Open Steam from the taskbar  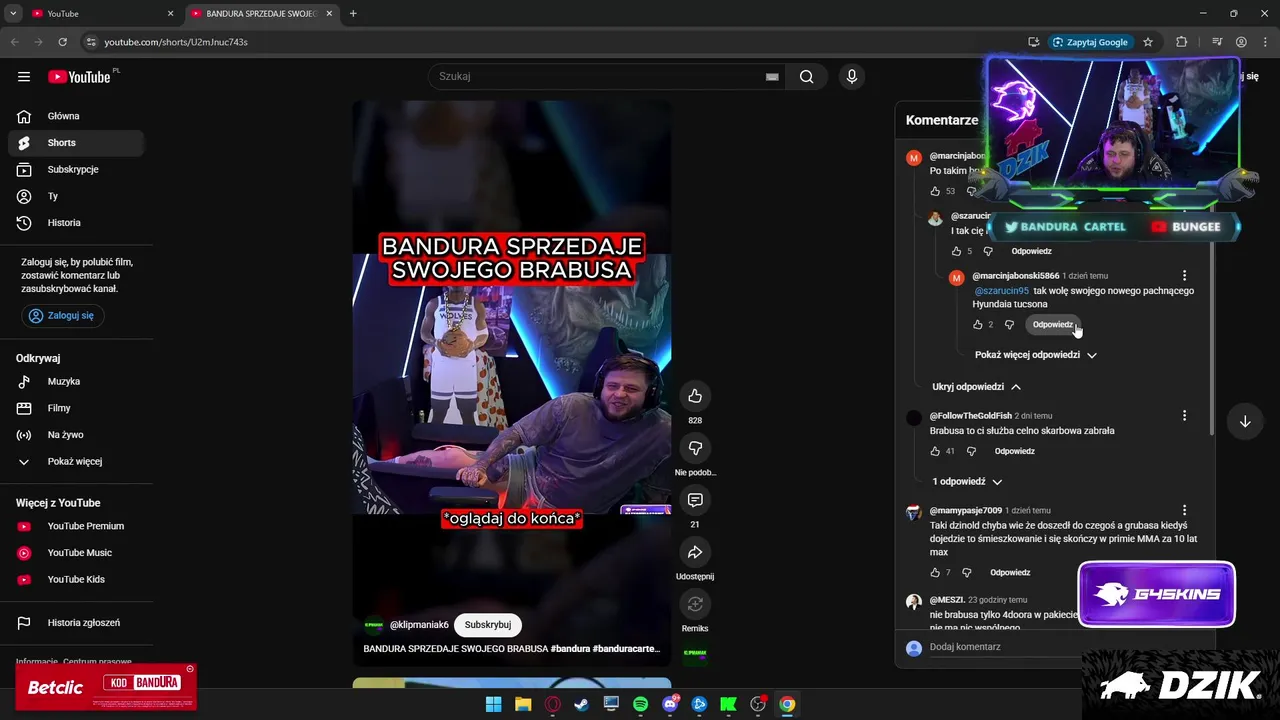[x=581, y=704]
